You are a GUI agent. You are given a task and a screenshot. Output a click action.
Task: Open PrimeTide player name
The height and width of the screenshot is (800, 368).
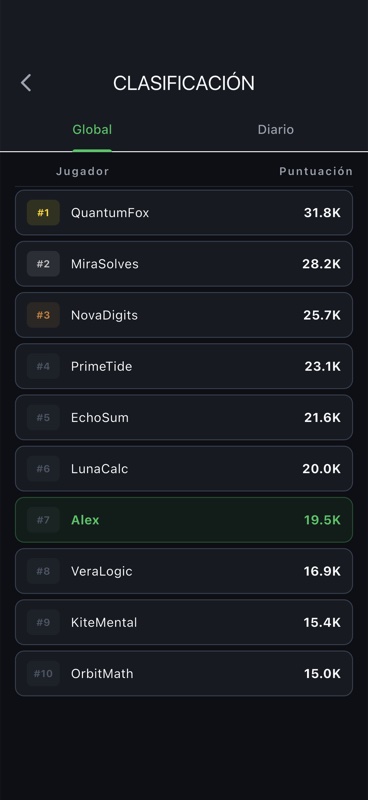102,366
